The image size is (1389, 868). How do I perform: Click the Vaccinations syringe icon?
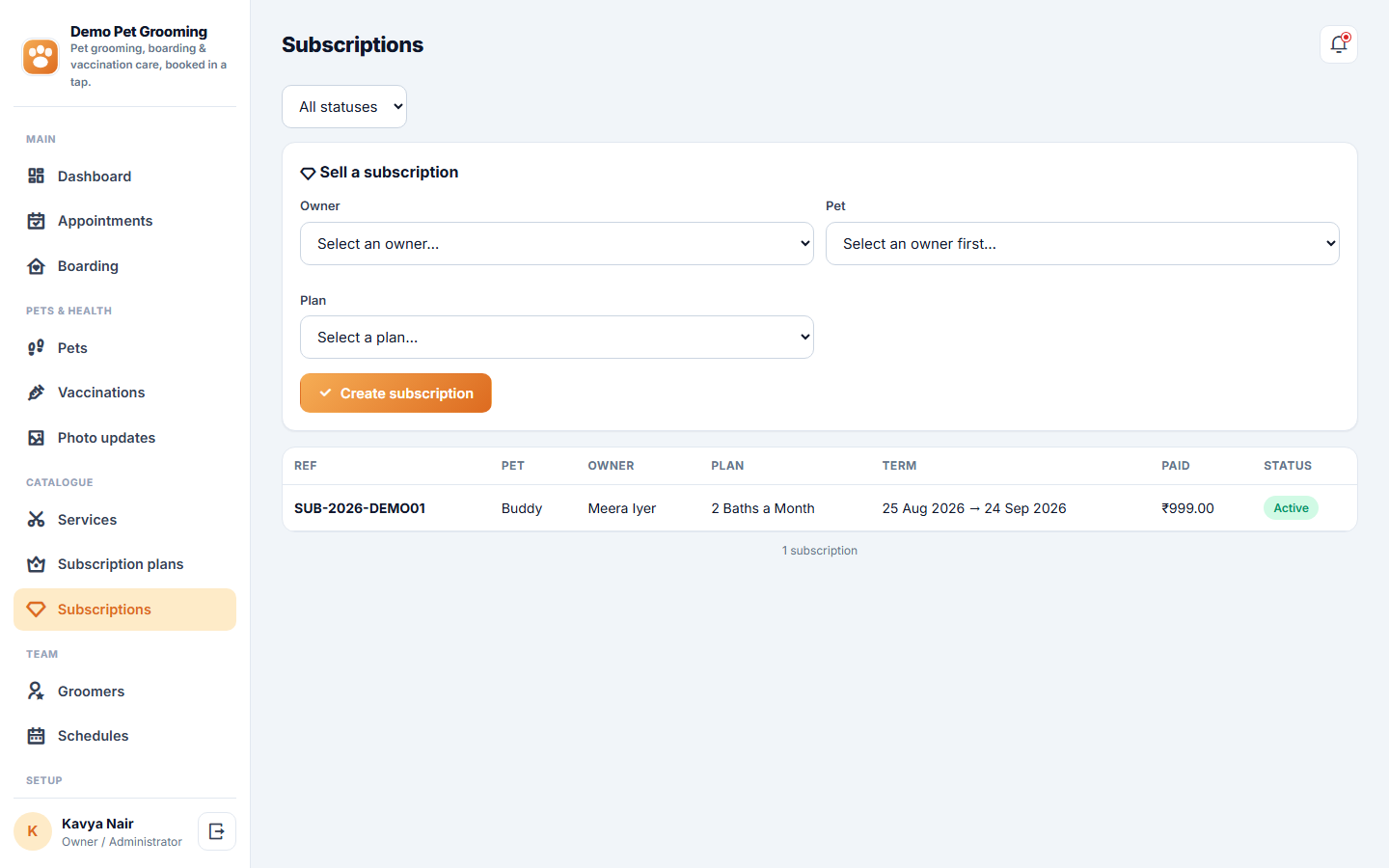pos(37,393)
